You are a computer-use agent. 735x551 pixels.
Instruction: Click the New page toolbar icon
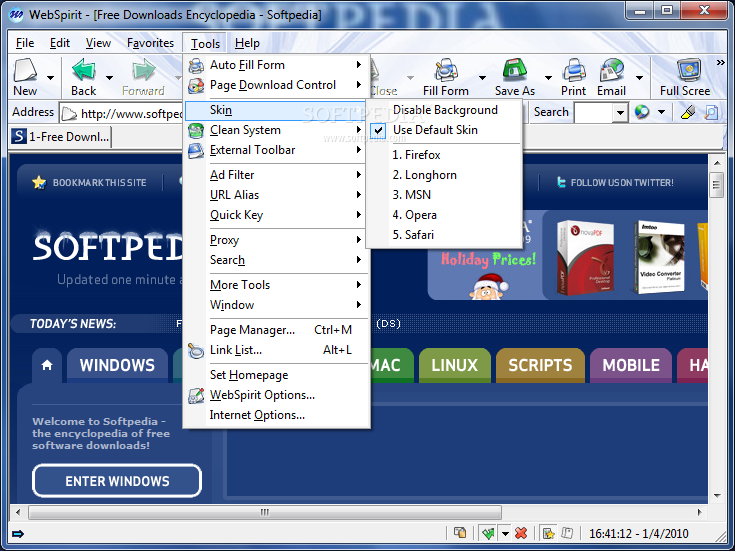click(x=25, y=70)
